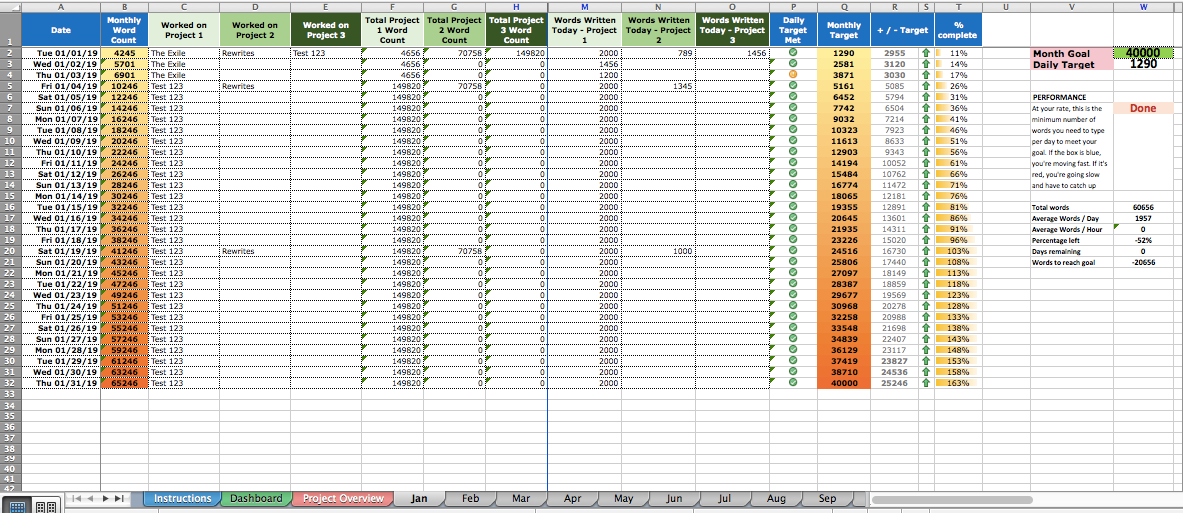Viewport: 1183px width, 513px height.
Task: Select words written cell 1345 in Fri 01/04/19 row
Action: pyautogui.click(x=659, y=86)
